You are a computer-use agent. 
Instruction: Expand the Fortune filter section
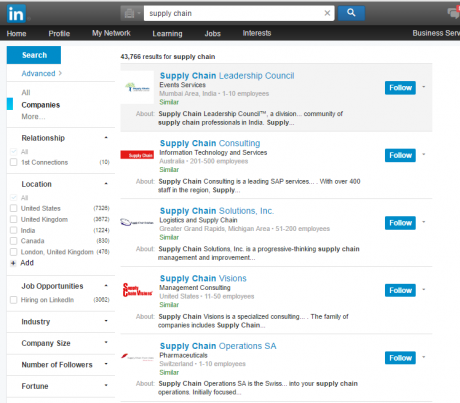106,385
